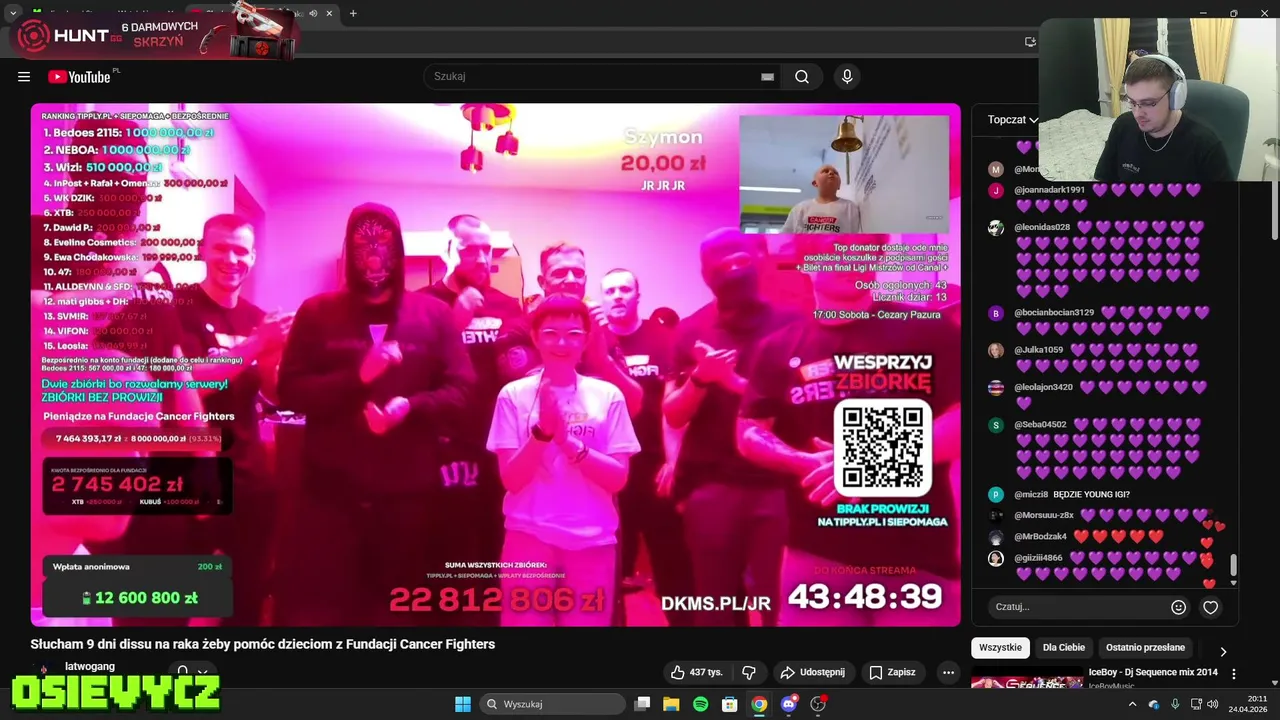This screenshot has width=1280, height=720.
Task: Open the latwogang channel link
Action: point(90,666)
